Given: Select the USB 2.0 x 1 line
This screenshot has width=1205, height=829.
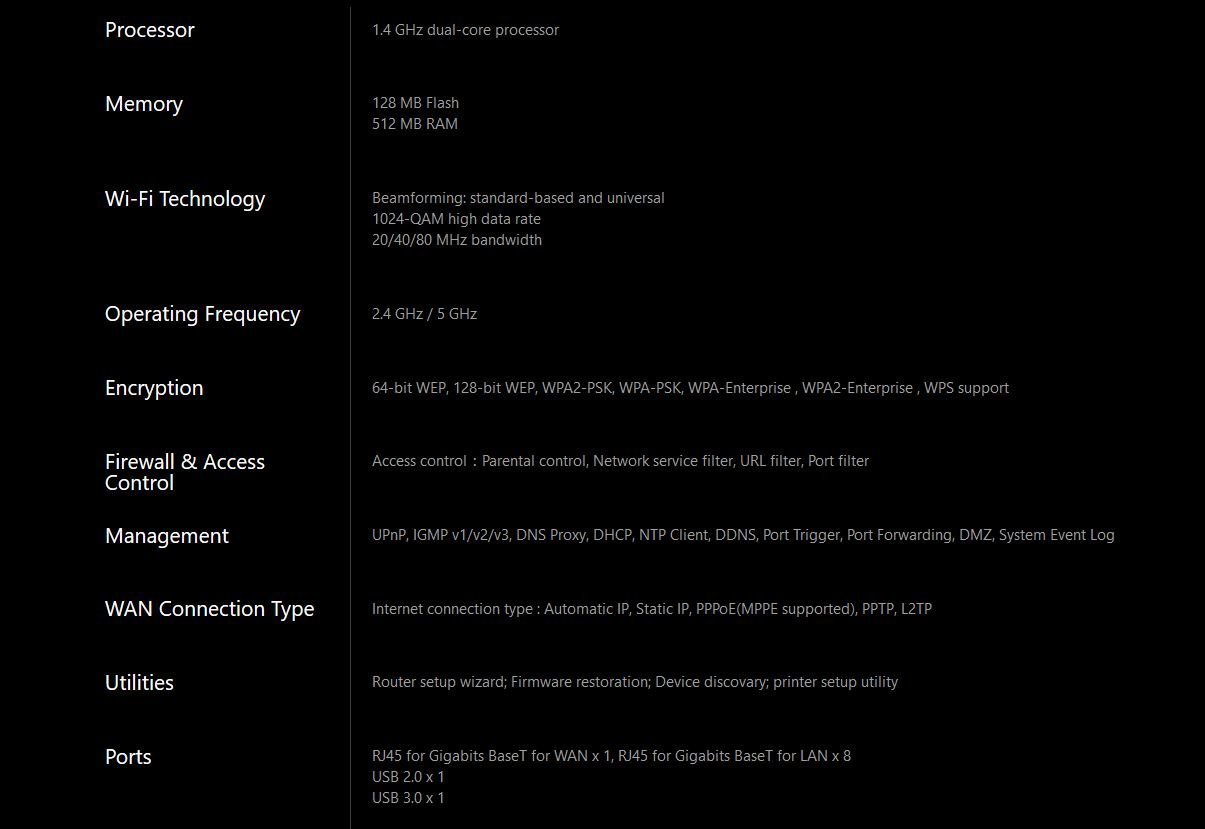Looking at the screenshot, I should 408,777.
